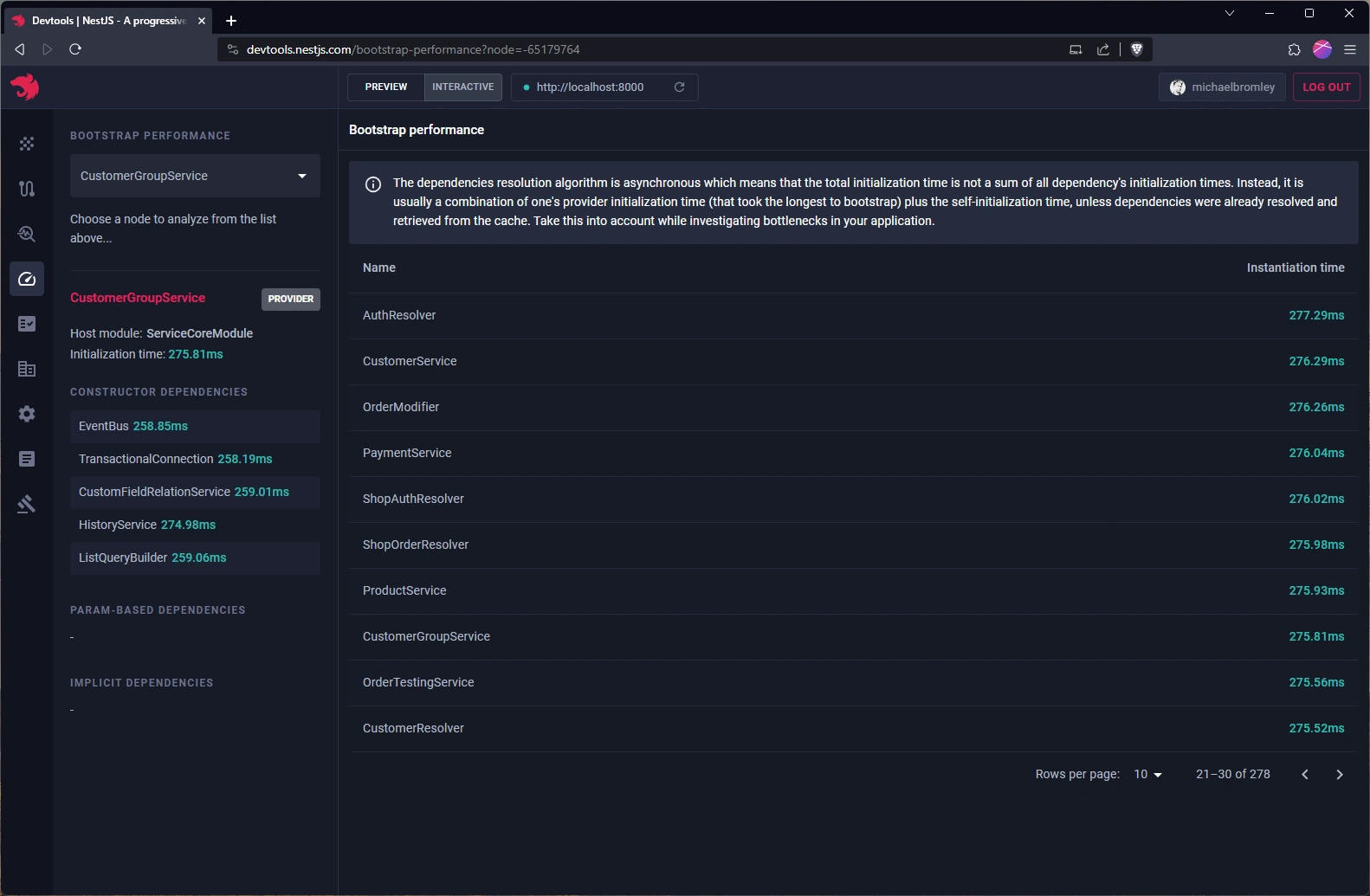Viewport: 1370px width, 896px height.
Task: Click the LOG OUT button
Action: pyautogui.click(x=1326, y=87)
